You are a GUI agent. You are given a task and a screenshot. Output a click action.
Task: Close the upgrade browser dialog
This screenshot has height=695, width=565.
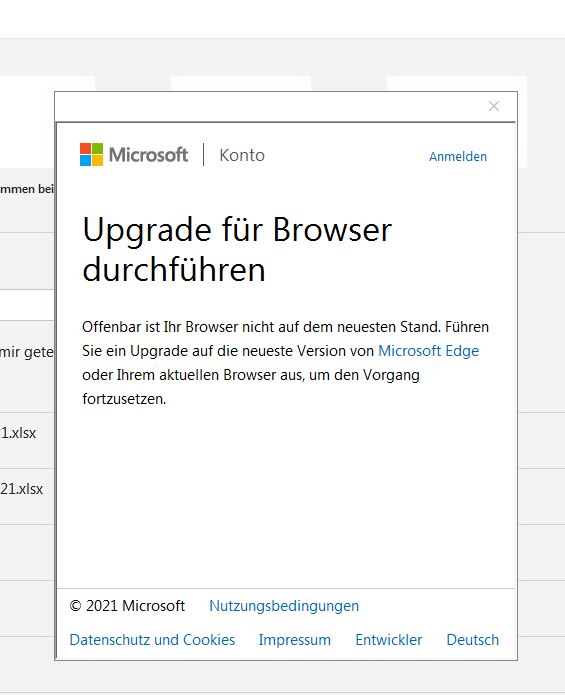[494, 106]
